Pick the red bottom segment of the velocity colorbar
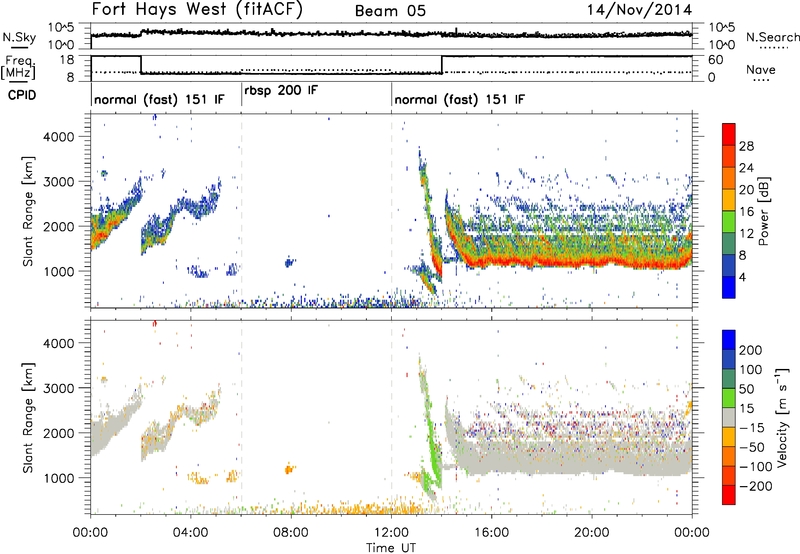 point(729,495)
